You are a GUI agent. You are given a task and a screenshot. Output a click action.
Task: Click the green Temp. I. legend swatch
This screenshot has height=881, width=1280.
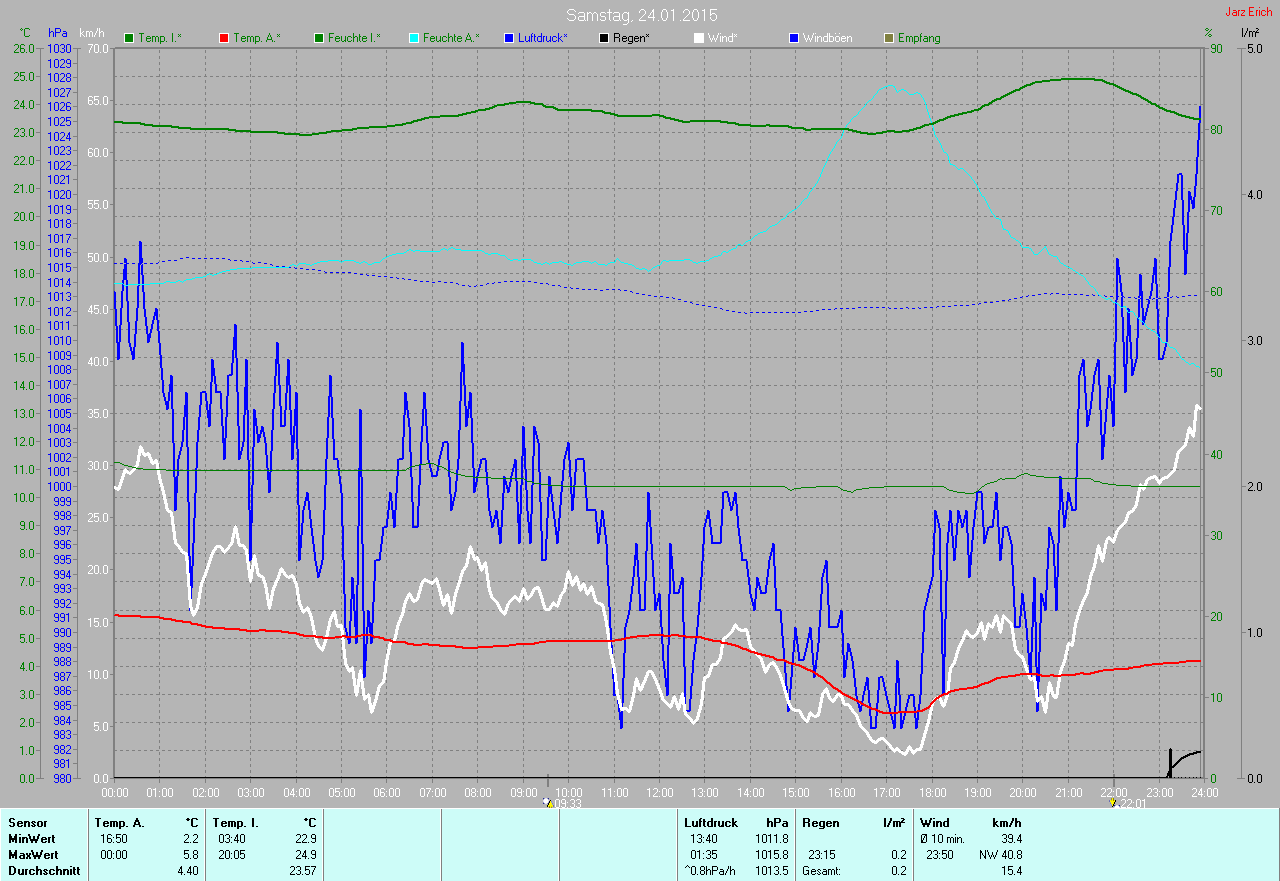click(129, 38)
